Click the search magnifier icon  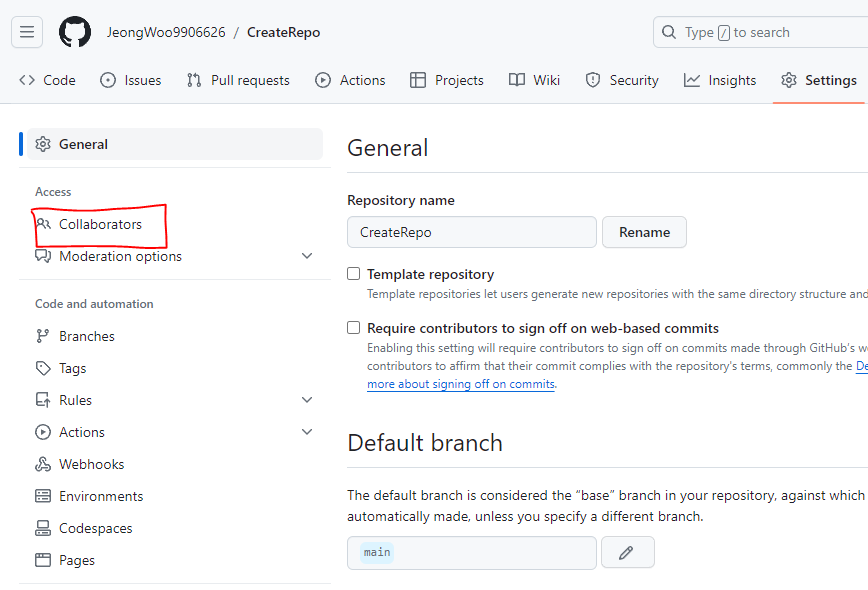pyautogui.click(x=669, y=32)
